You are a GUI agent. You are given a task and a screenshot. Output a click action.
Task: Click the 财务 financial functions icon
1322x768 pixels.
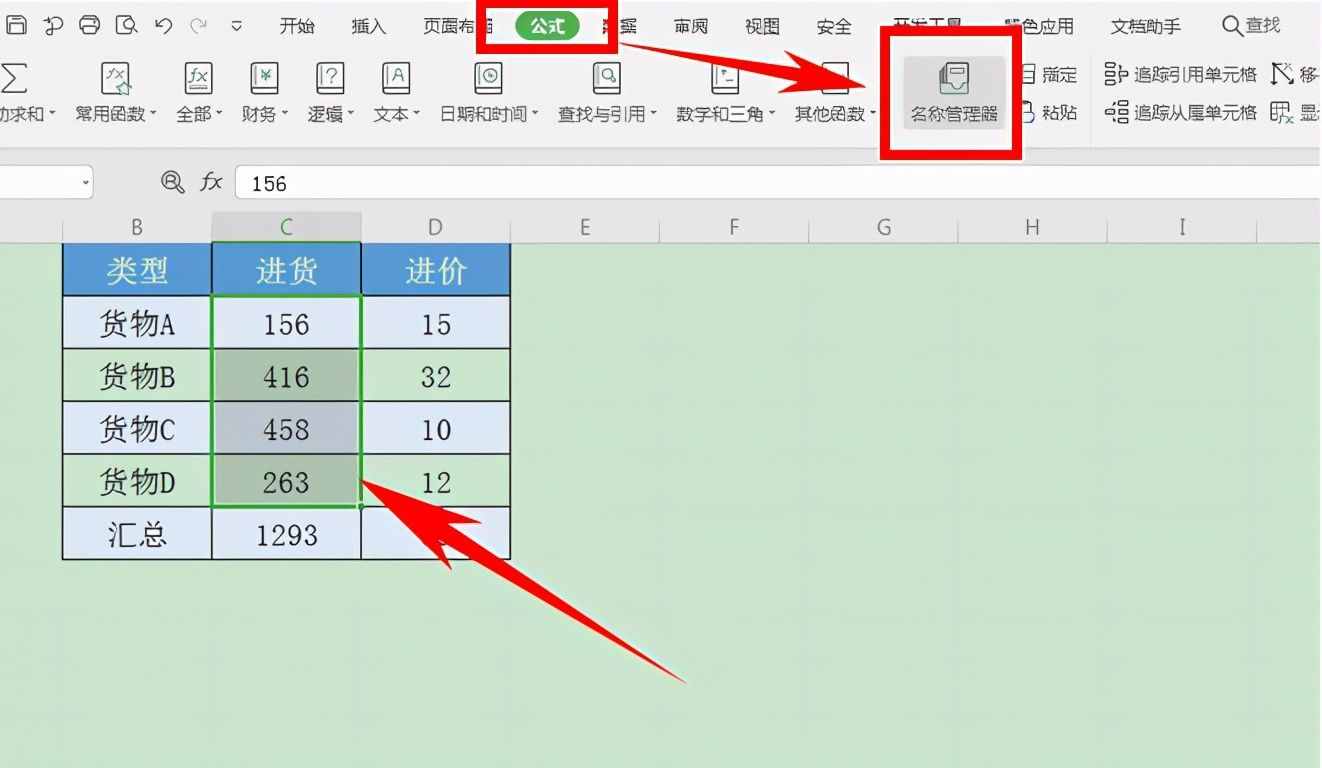click(x=264, y=77)
